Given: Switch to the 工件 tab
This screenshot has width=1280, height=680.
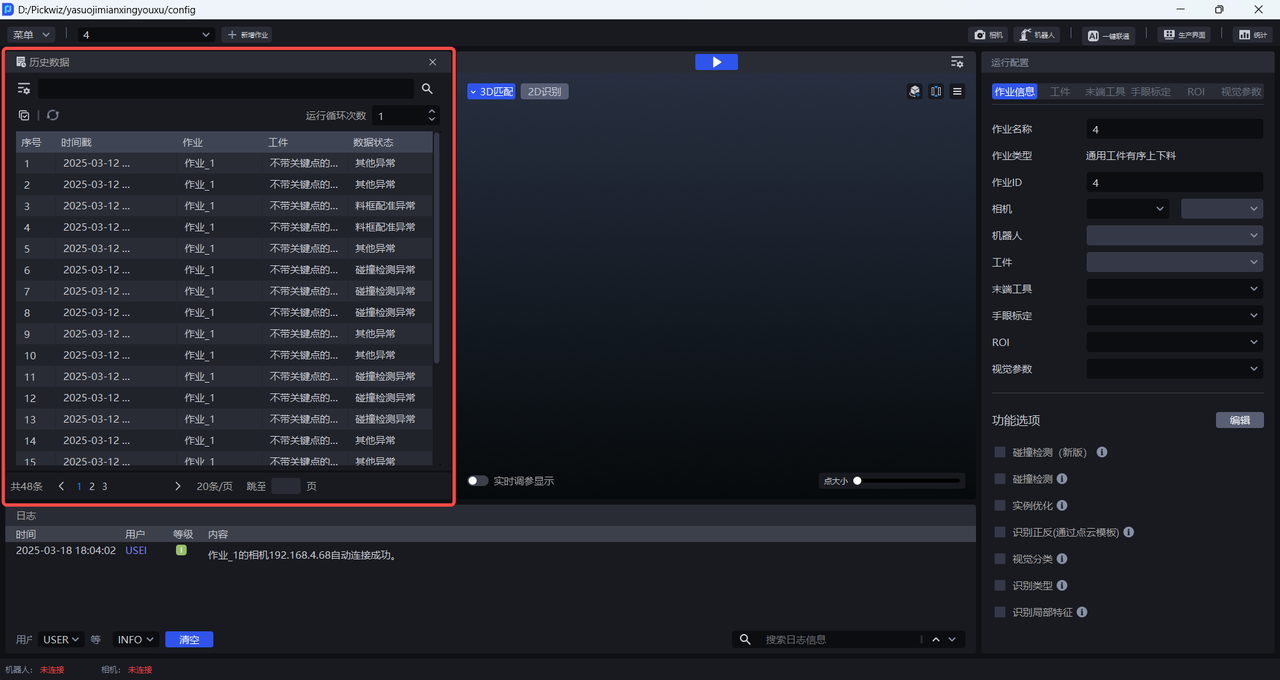Looking at the screenshot, I should click(x=1059, y=92).
